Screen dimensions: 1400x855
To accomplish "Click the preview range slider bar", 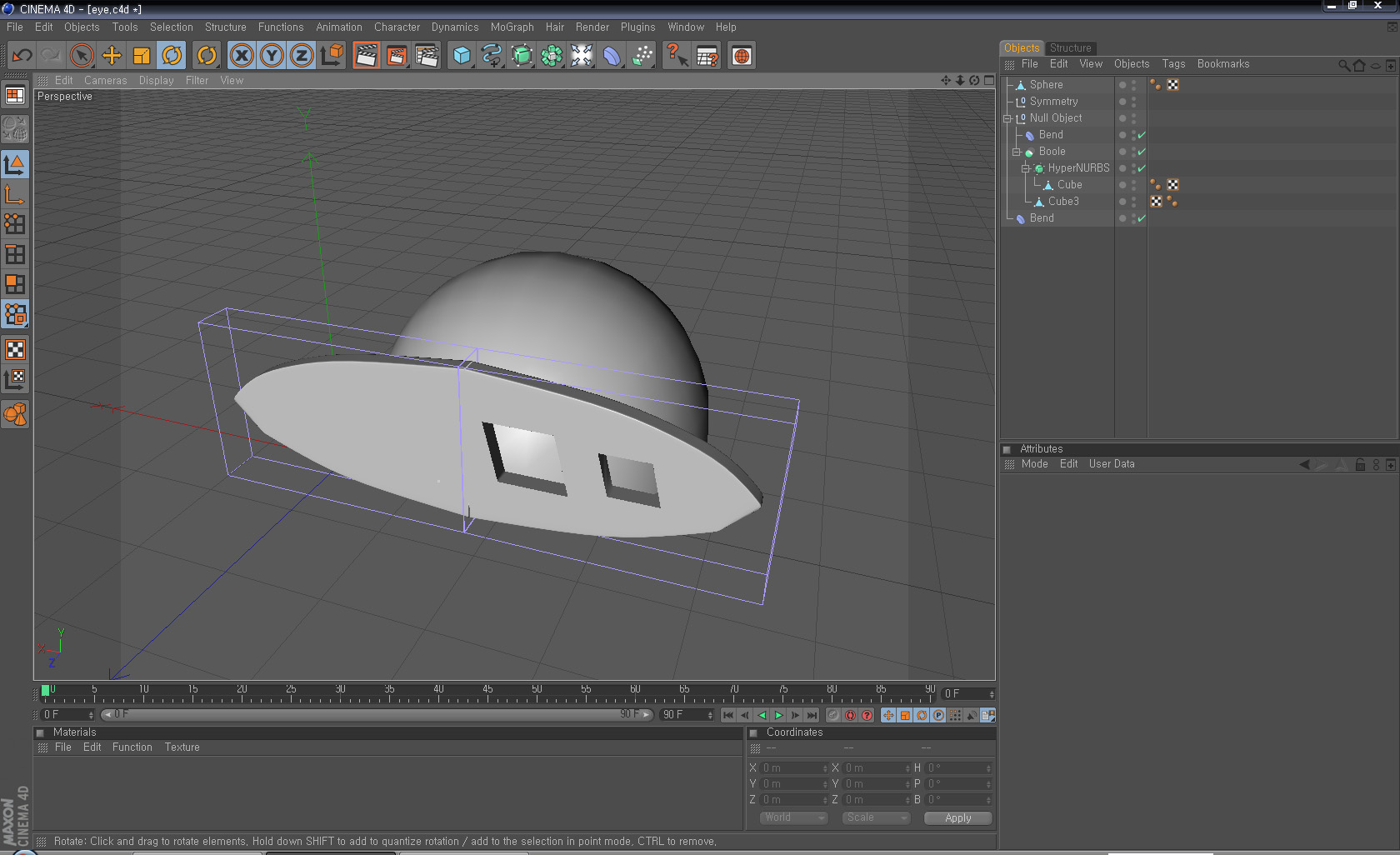I will tap(377, 715).
